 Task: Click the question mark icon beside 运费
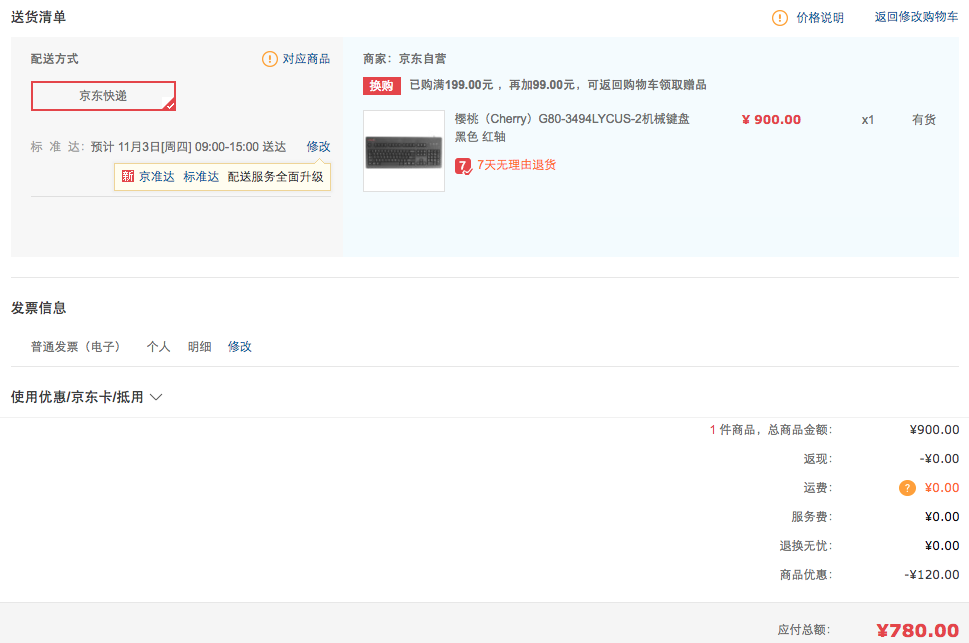coord(906,487)
